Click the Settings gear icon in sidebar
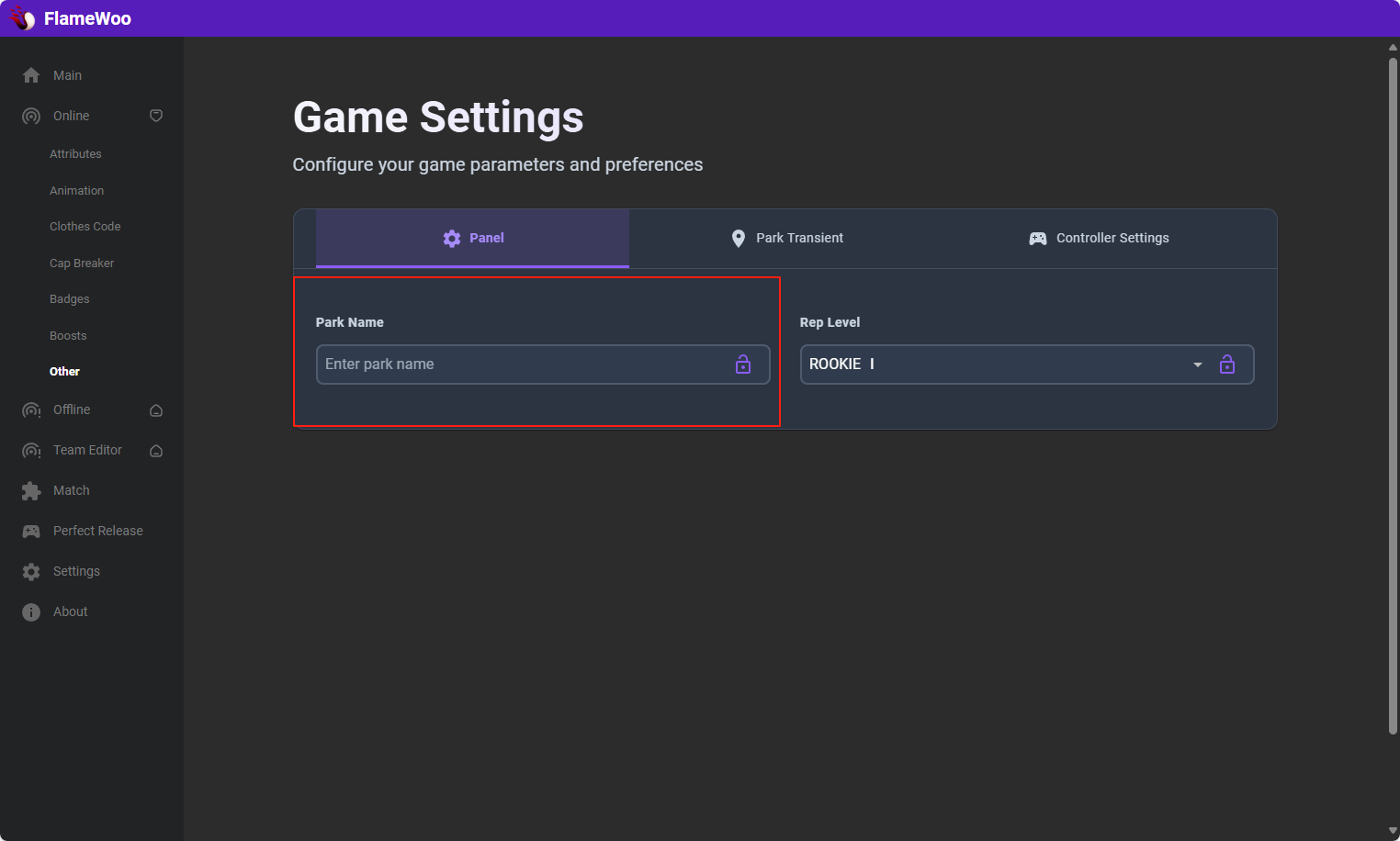 coord(31,571)
